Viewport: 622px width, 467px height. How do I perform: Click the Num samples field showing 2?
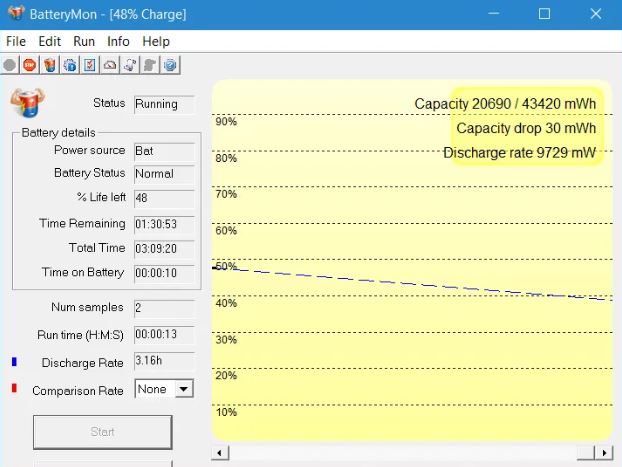point(164,308)
